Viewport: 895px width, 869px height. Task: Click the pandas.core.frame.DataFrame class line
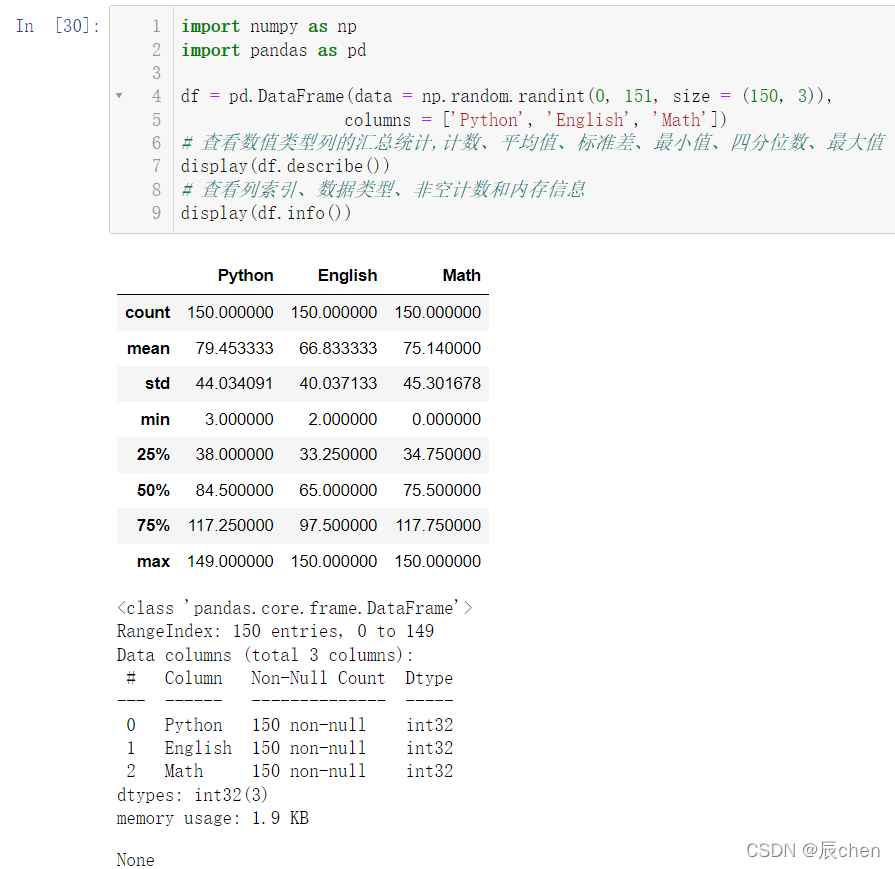295,608
